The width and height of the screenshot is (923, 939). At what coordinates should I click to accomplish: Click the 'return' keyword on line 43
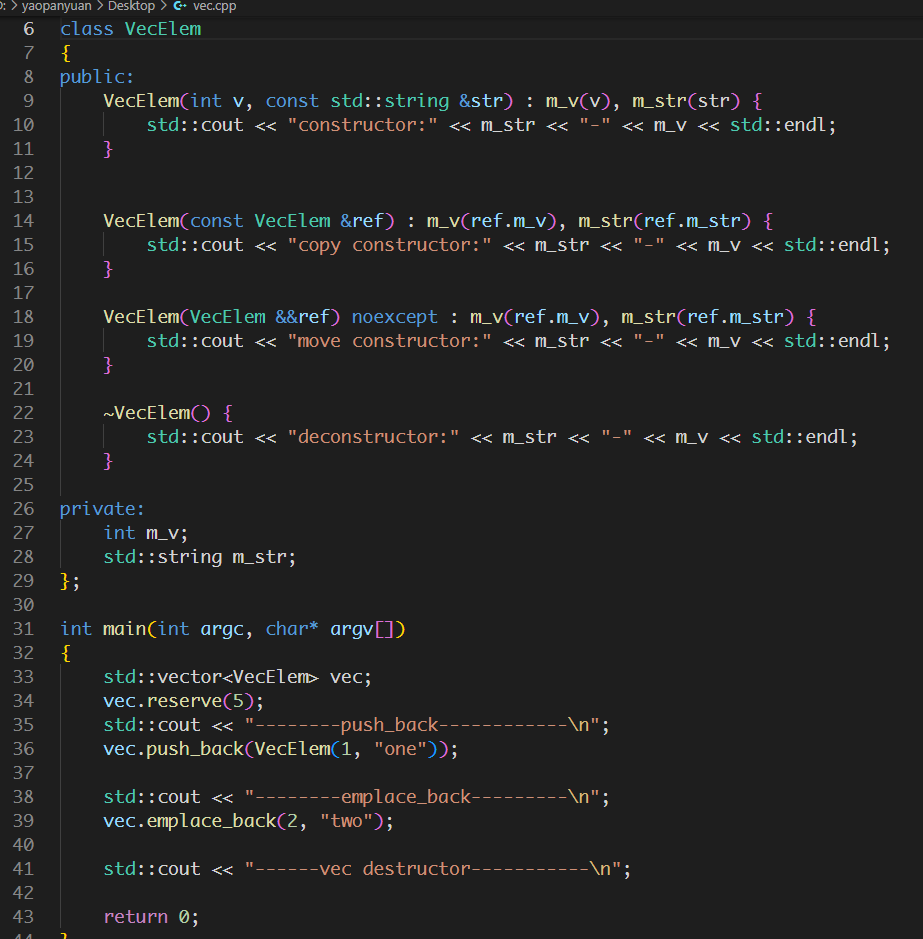pyautogui.click(x=135, y=917)
